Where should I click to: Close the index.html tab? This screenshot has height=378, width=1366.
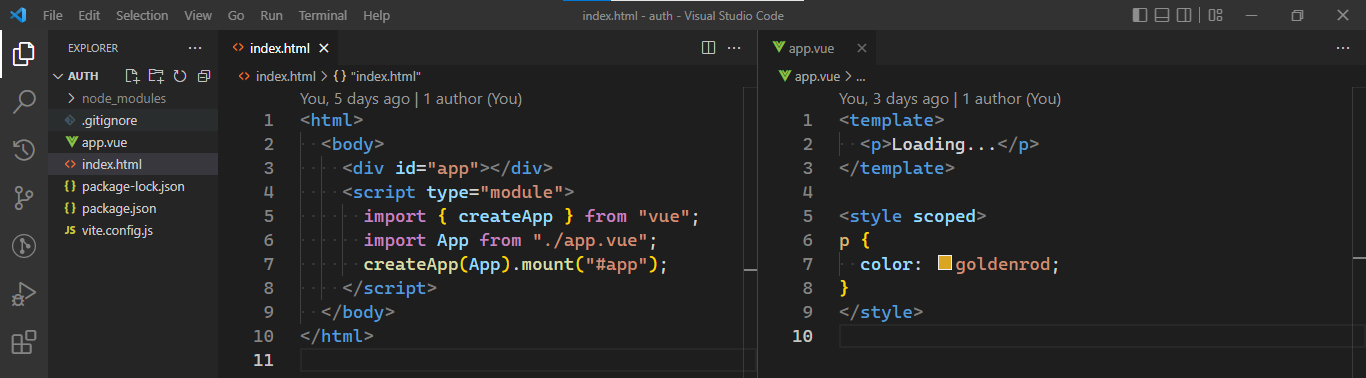pyautogui.click(x=323, y=48)
